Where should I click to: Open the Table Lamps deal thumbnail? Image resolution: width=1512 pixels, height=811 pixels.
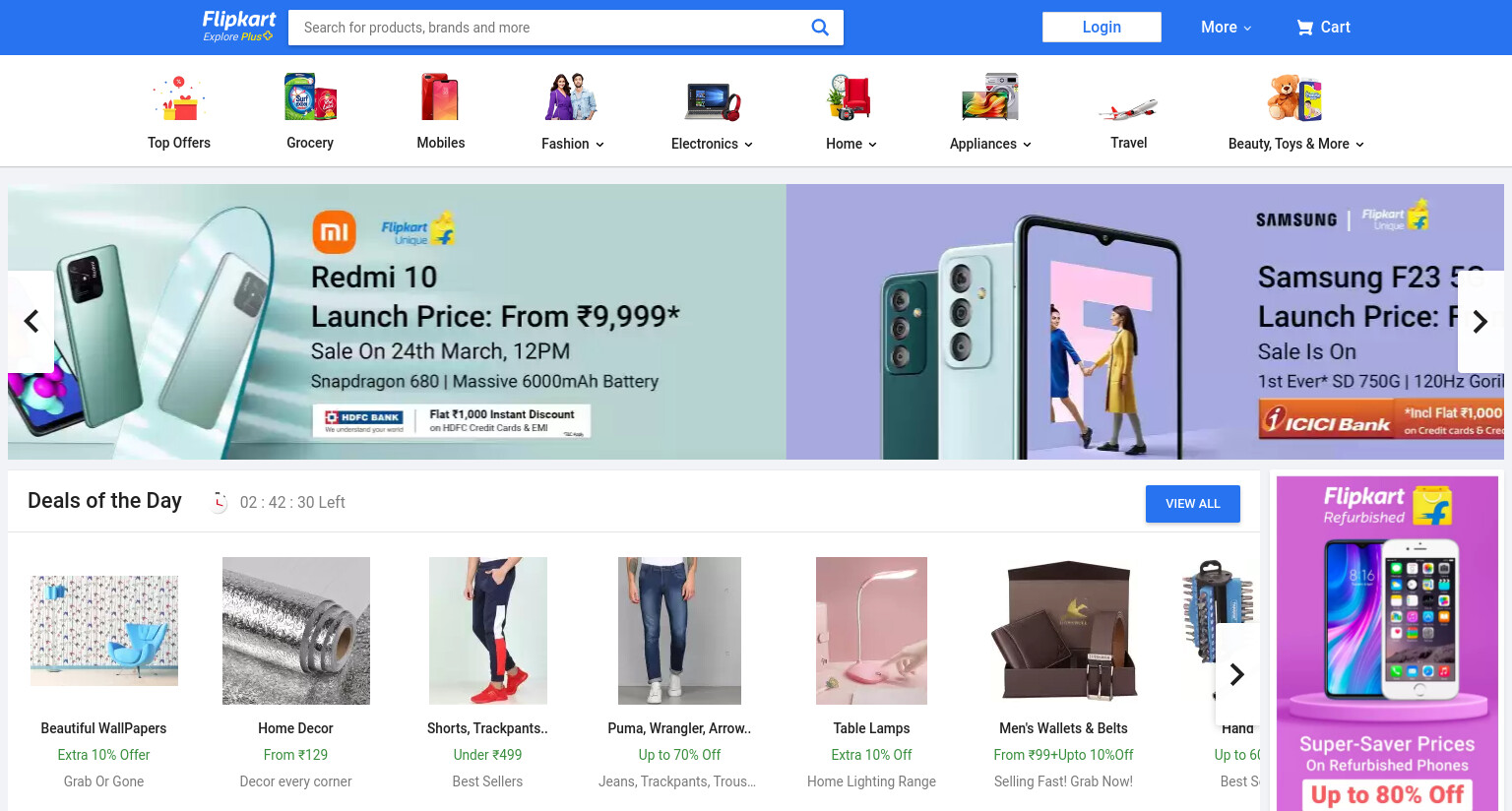coord(871,631)
